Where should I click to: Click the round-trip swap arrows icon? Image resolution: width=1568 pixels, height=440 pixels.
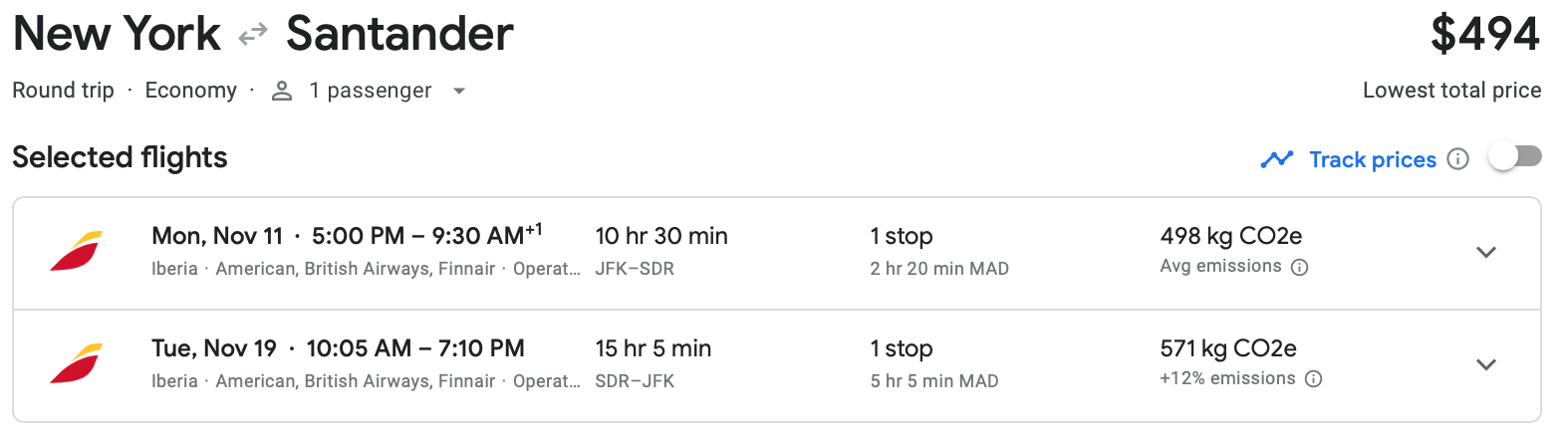(x=253, y=35)
